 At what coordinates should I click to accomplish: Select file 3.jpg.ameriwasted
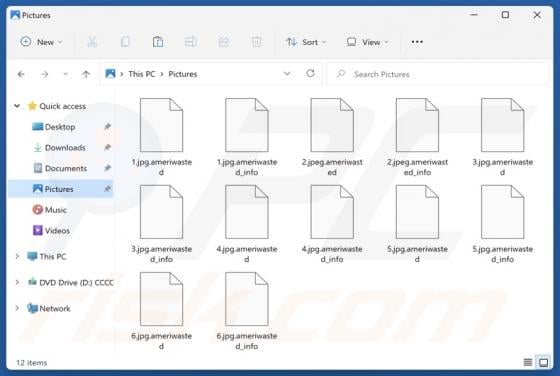pos(502,137)
